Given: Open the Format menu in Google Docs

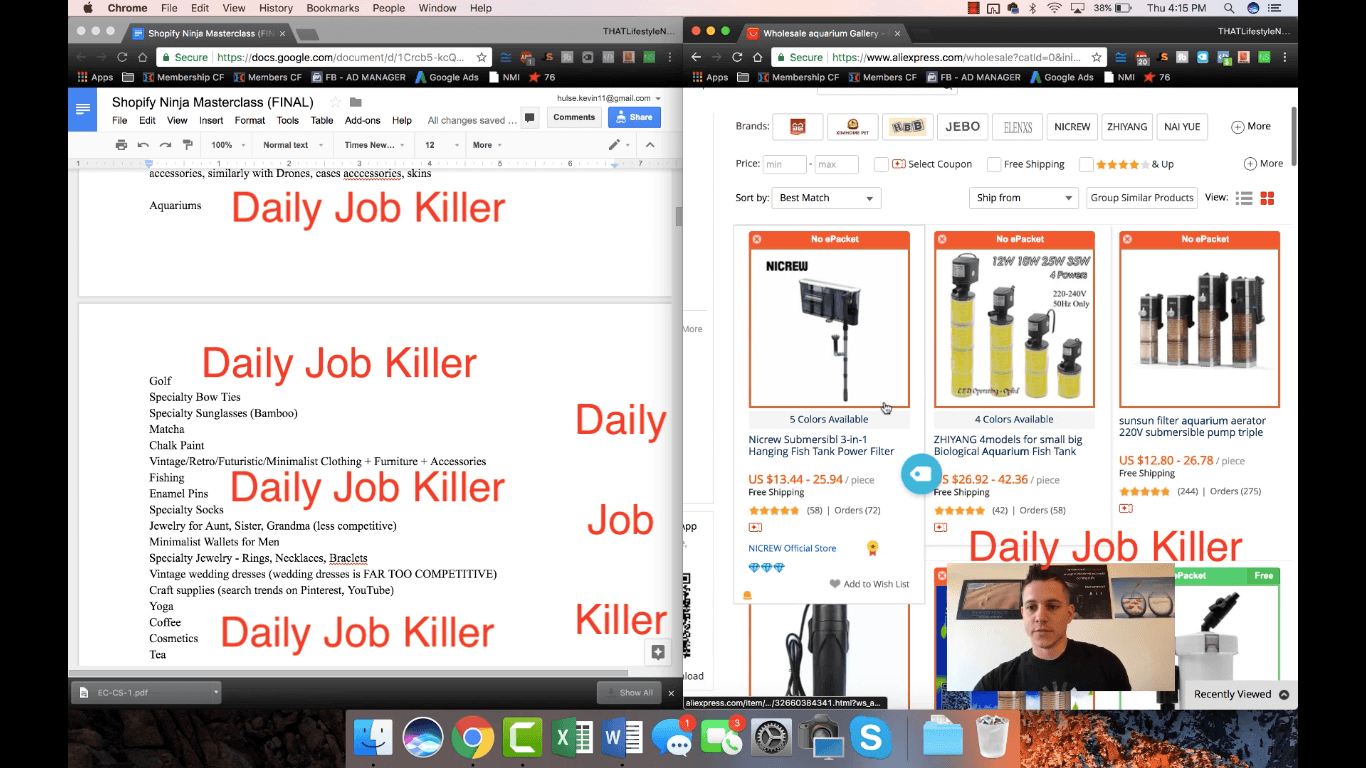Looking at the screenshot, I should (250, 120).
